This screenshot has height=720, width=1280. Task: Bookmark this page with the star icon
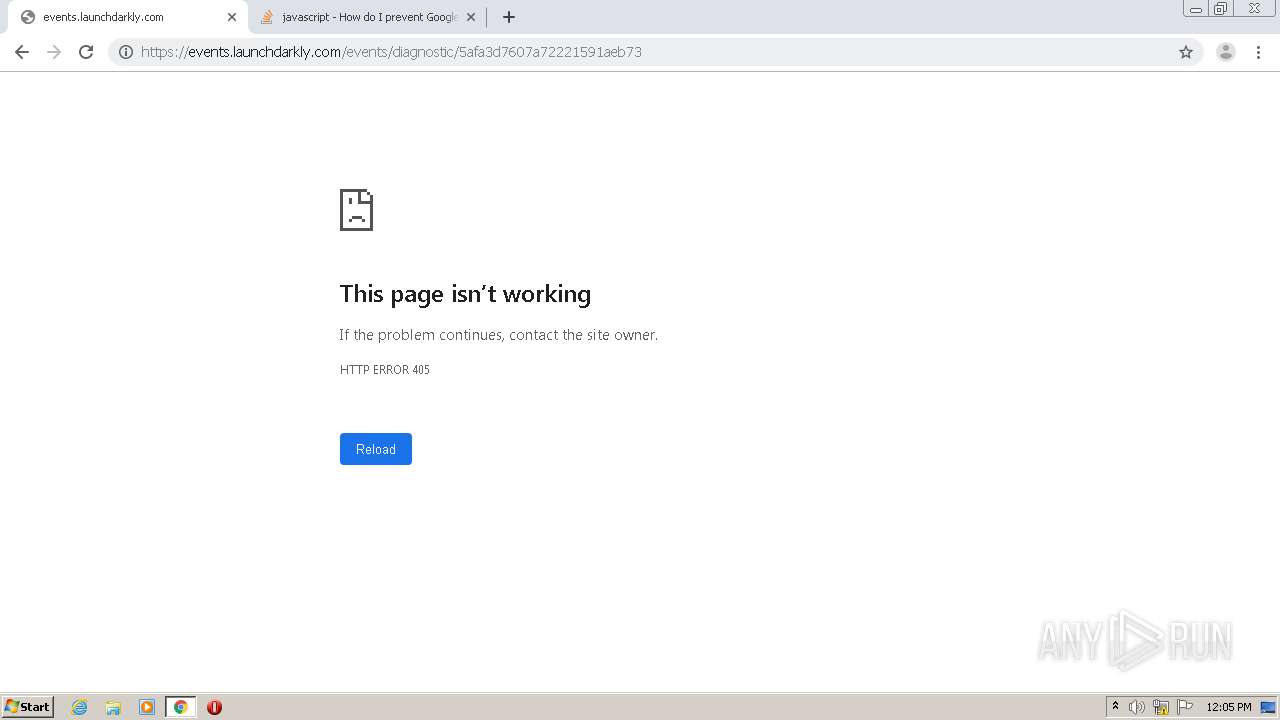1186,52
